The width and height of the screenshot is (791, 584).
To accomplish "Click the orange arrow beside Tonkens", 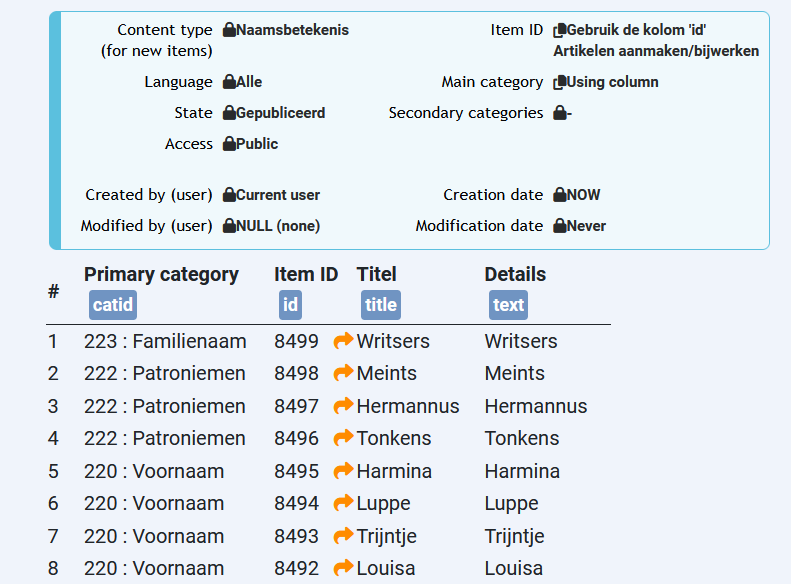I will pos(343,438).
